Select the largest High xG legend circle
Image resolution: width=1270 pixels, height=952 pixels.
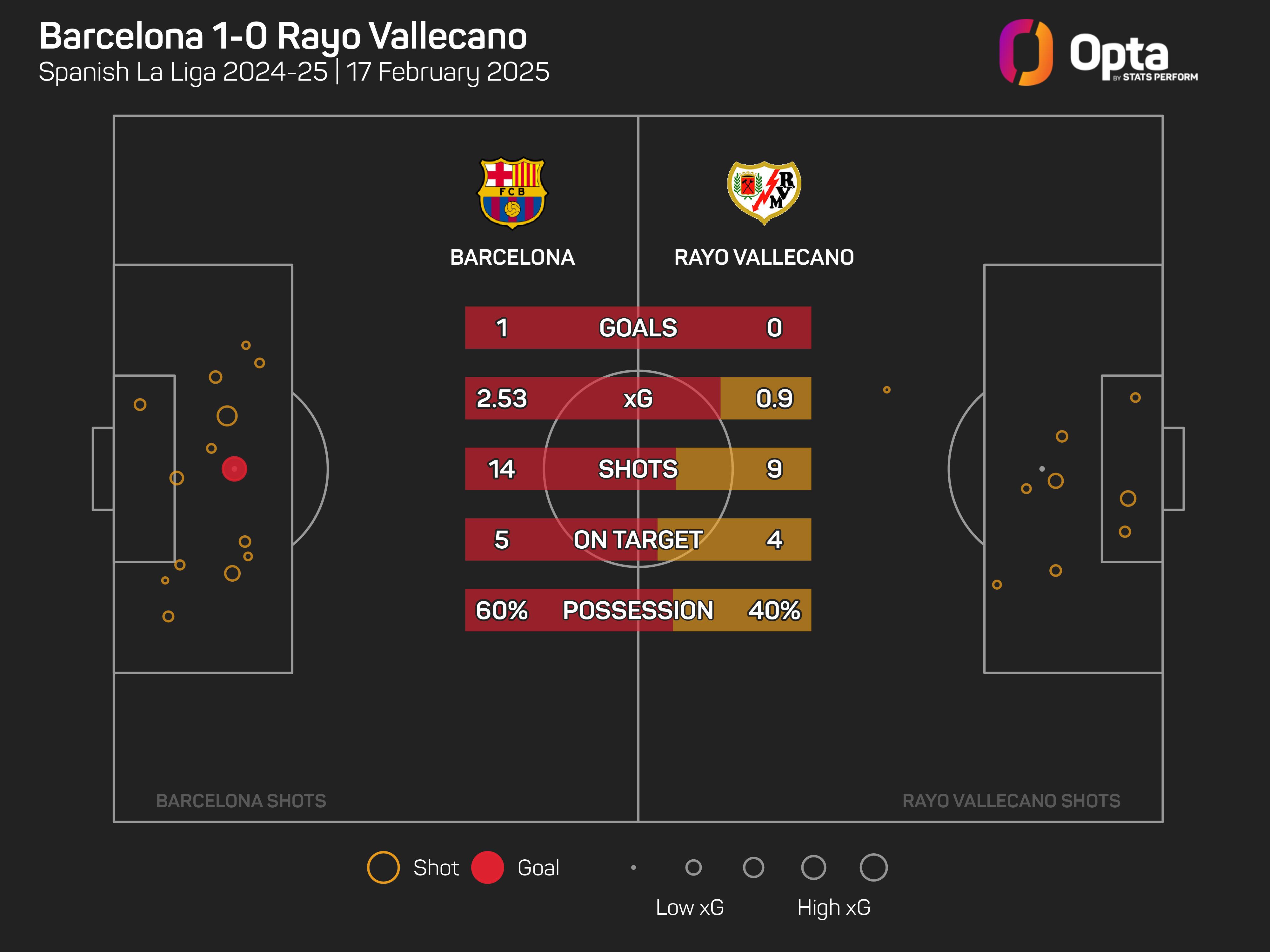tap(873, 867)
